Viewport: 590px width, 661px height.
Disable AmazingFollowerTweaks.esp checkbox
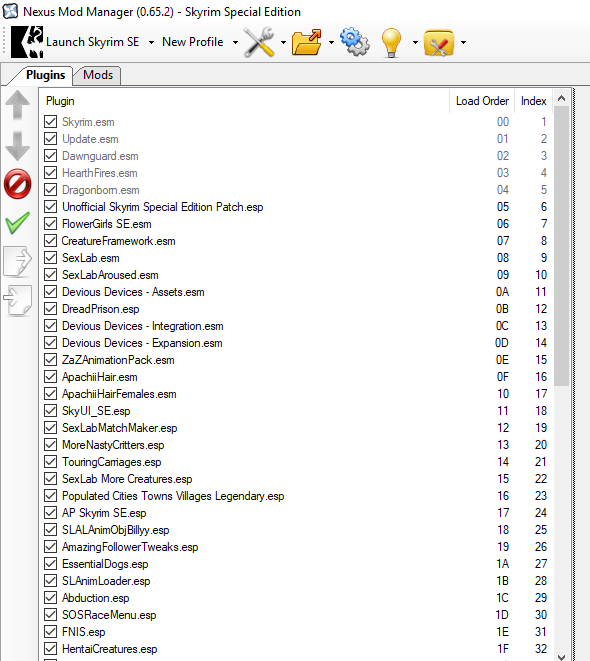click(51, 547)
